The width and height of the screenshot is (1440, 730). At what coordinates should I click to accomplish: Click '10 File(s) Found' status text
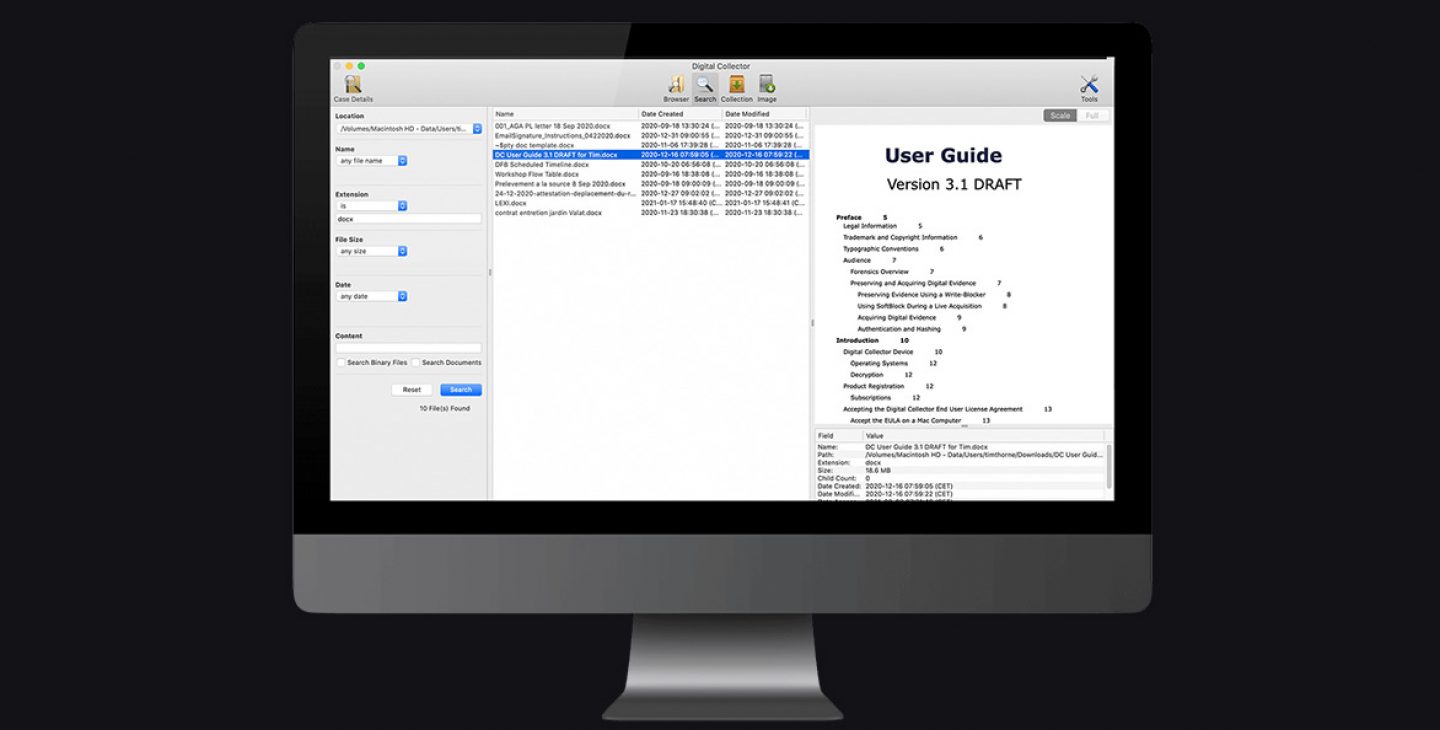coord(444,409)
